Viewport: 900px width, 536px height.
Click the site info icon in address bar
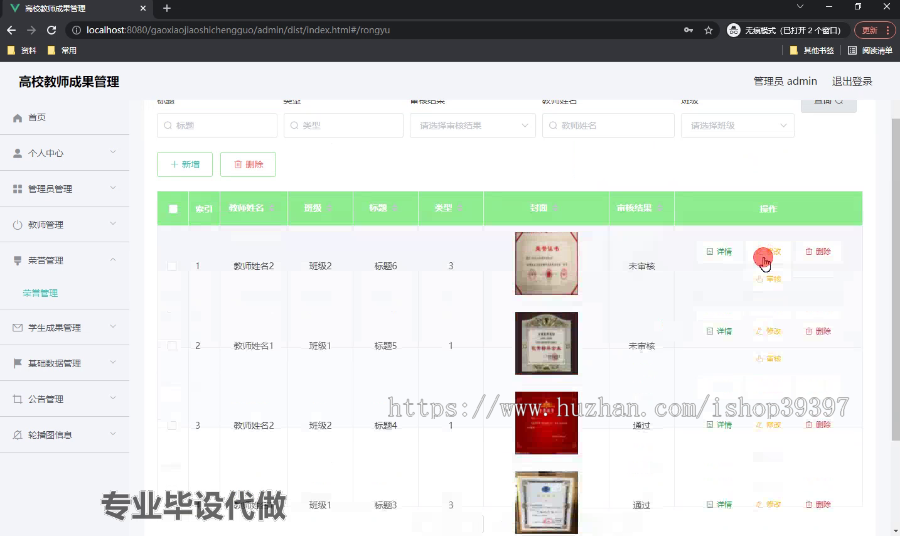pyautogui.click(x=76, y=30)
